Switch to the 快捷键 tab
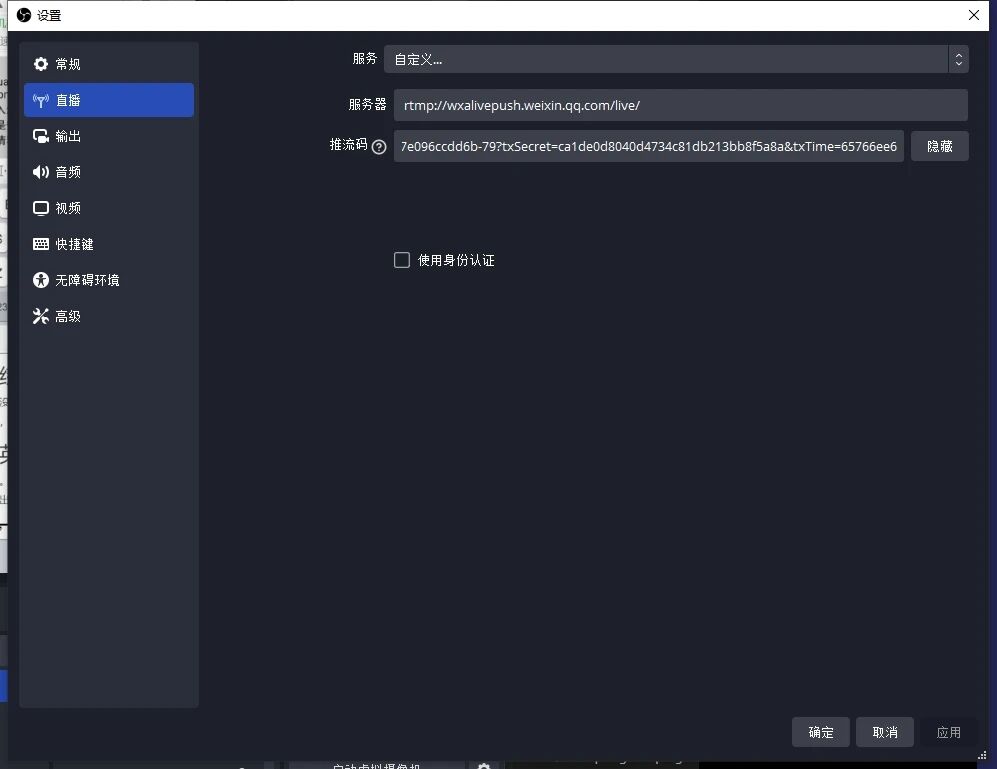997x769 pixels. click(x=109, y=244)
